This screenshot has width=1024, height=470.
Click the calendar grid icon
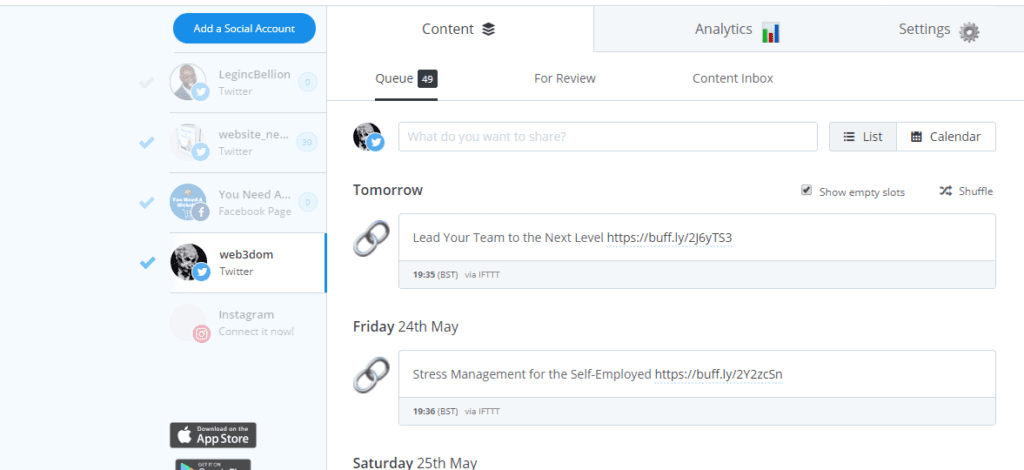click(x=916, y=137)
